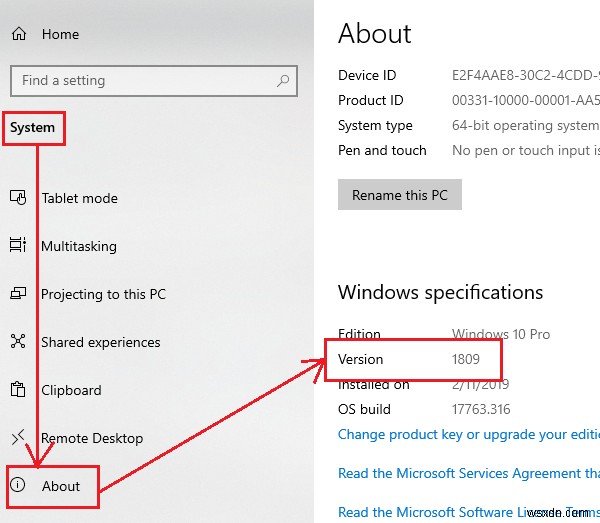Click the 64-bit operating system text
This screenshot has height=523, width=600.
tap(526, 125)
